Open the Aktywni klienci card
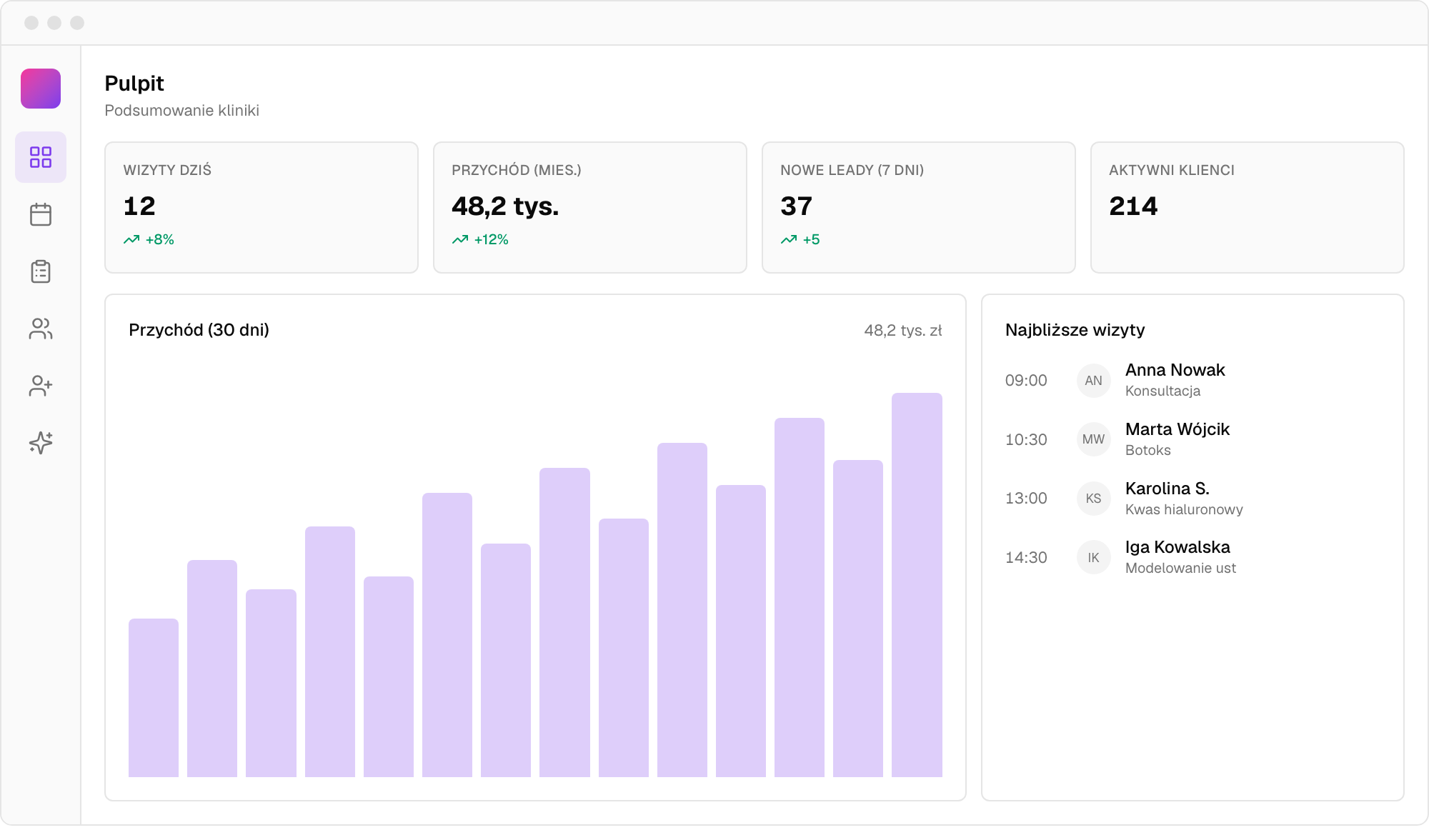The height and width of the screenshot is (840, 1429). point(1248,207)
